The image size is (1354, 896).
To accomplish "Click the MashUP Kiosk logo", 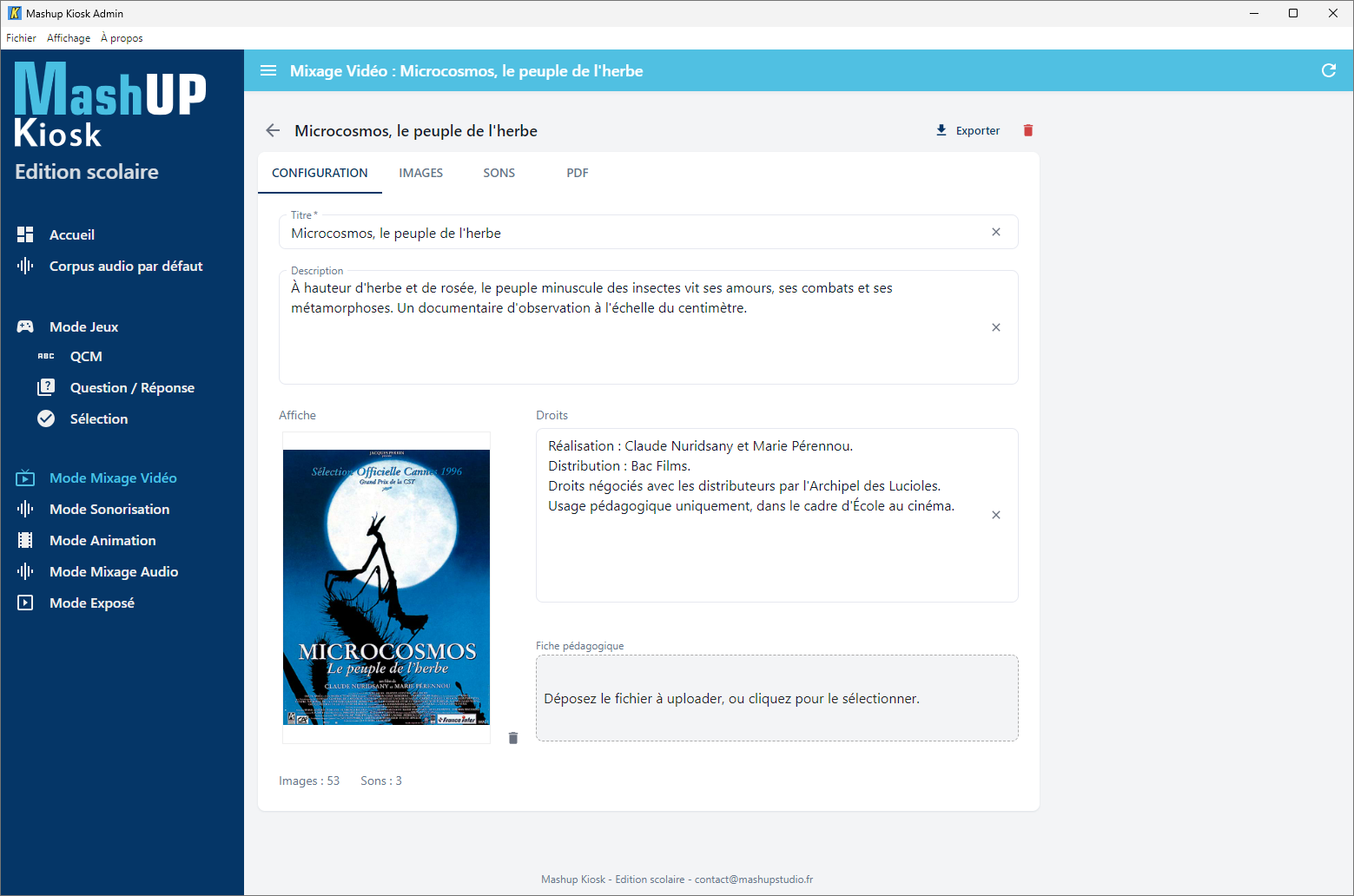I will [x=110, y=105].
